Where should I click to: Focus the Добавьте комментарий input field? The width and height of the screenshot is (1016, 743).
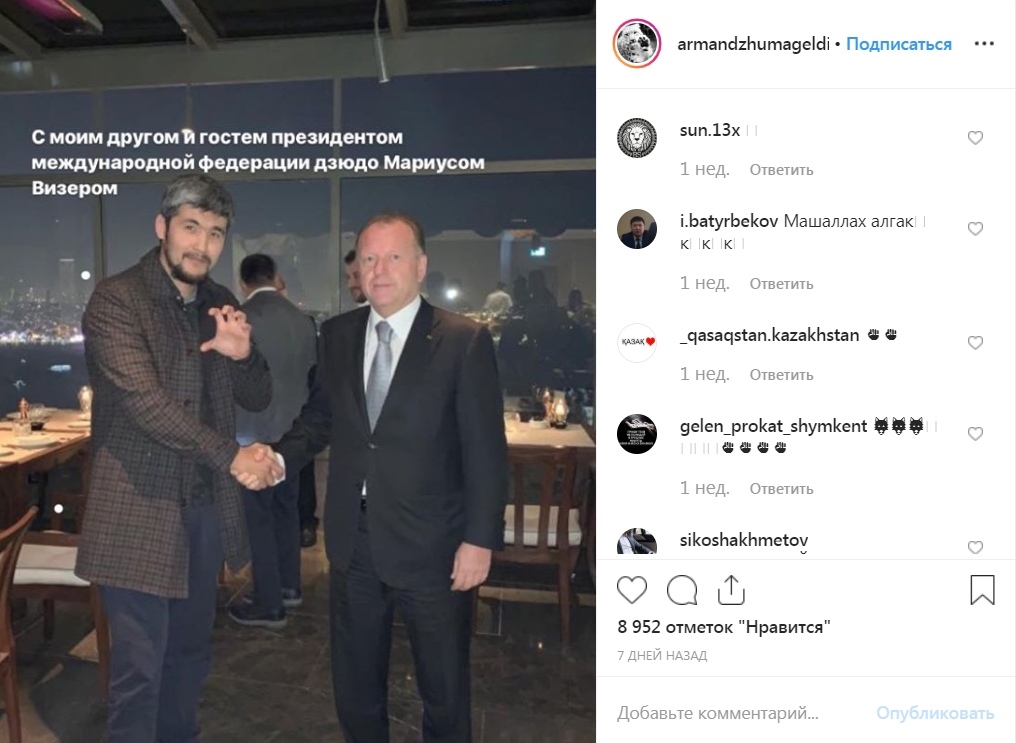(x=739, y=713)
